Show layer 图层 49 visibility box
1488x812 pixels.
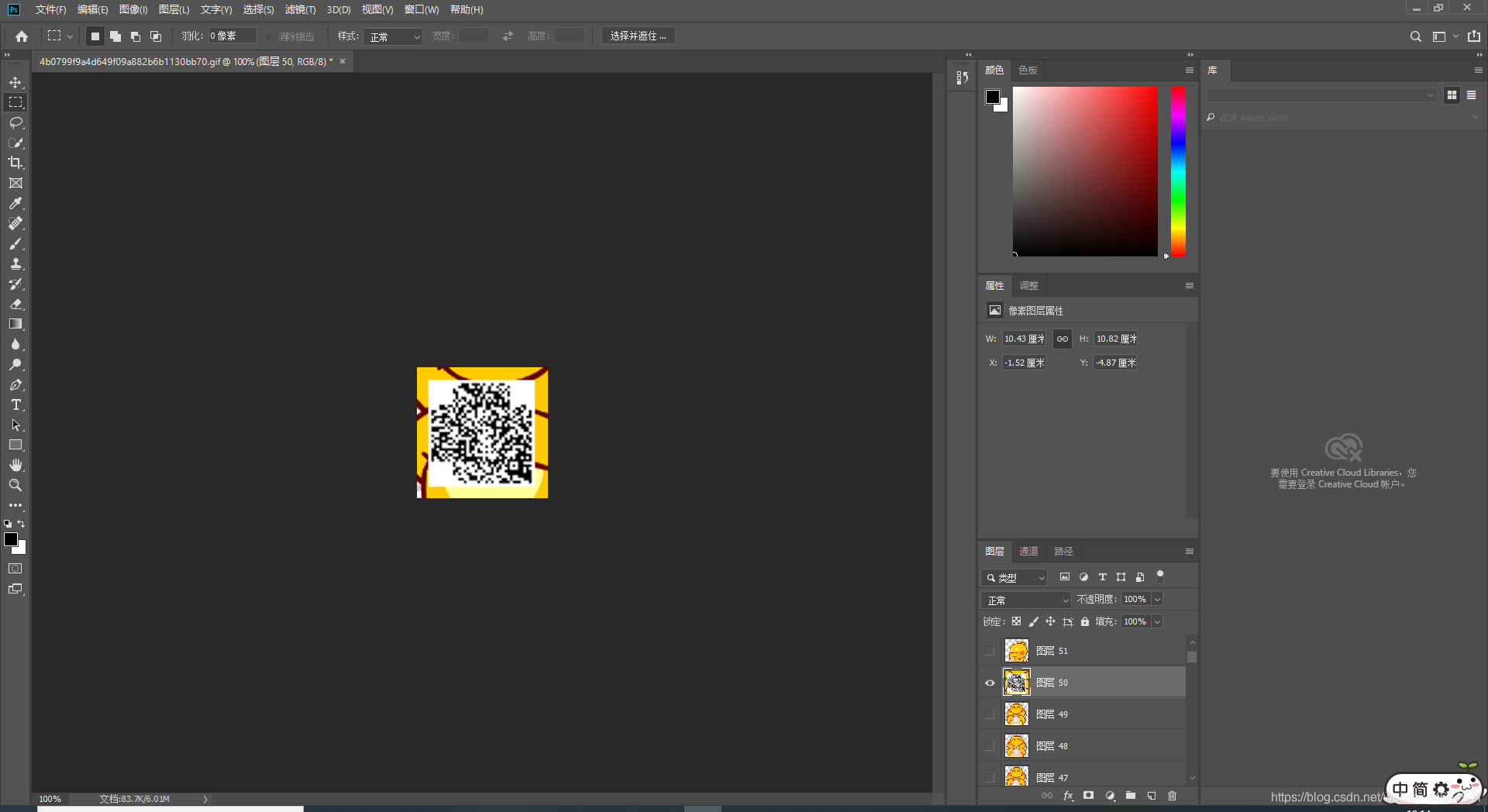990,714
